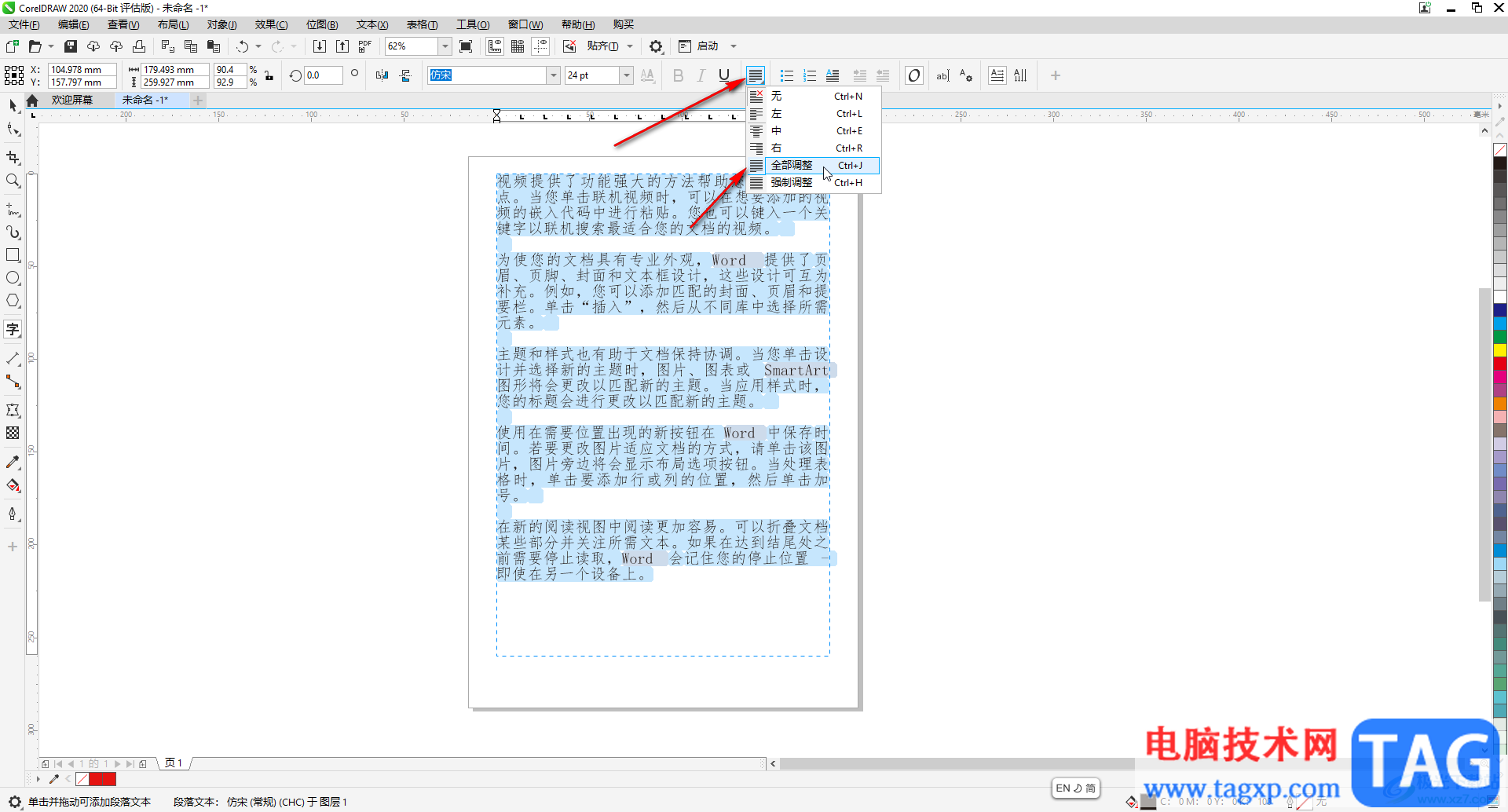Screen dimensions: 1508x812
Task: Expand the Open file dropdown arrow
Action: click(51, 46)
